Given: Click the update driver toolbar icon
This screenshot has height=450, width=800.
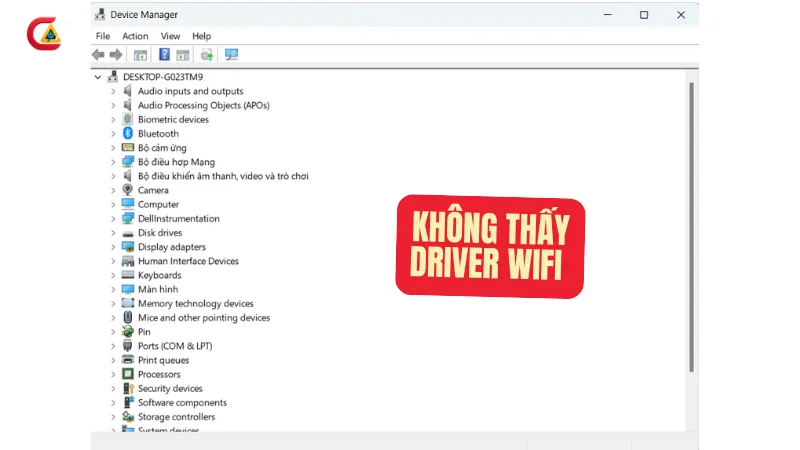Looking at the screenshot, I should [207, 55].
